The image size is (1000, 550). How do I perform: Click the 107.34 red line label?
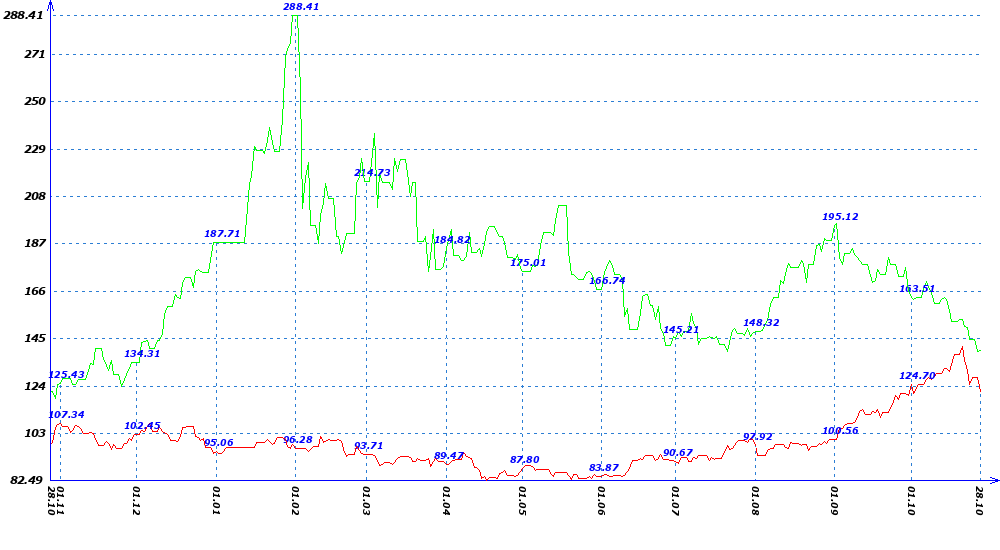click(66, 415)
